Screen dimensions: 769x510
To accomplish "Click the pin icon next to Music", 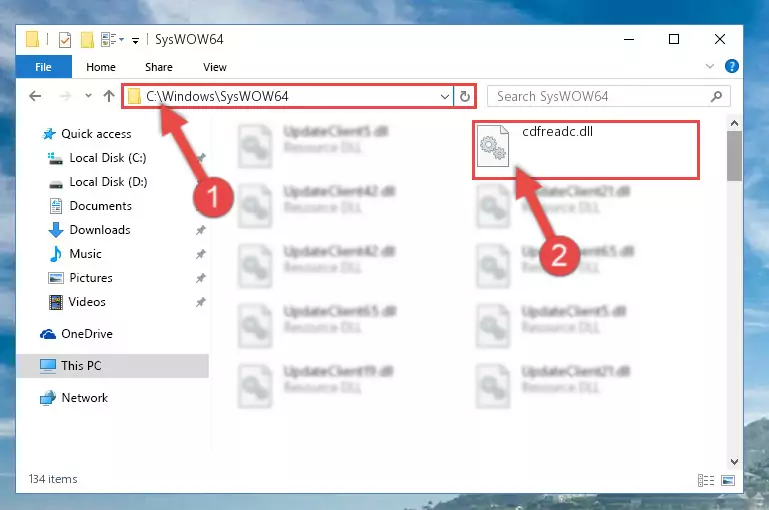I will click(201, 254).
